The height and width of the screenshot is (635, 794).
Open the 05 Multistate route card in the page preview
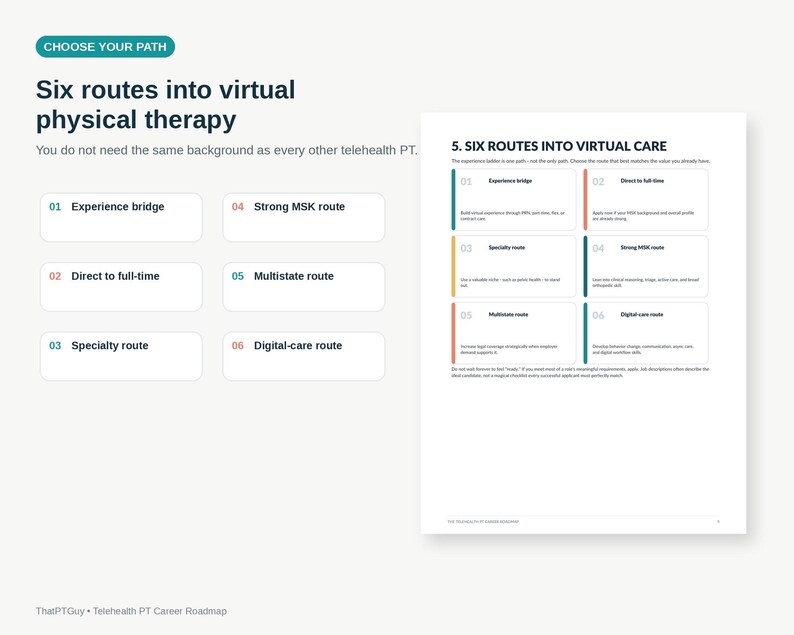click(514, 333)
